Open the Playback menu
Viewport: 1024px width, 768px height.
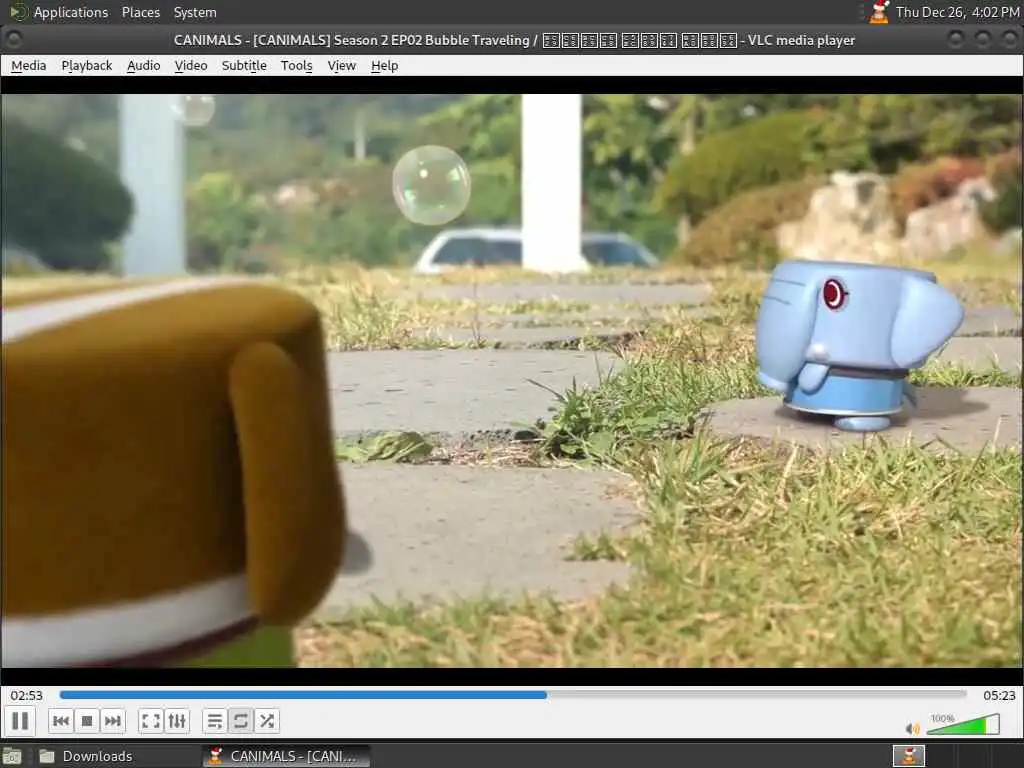click(87, 65)
